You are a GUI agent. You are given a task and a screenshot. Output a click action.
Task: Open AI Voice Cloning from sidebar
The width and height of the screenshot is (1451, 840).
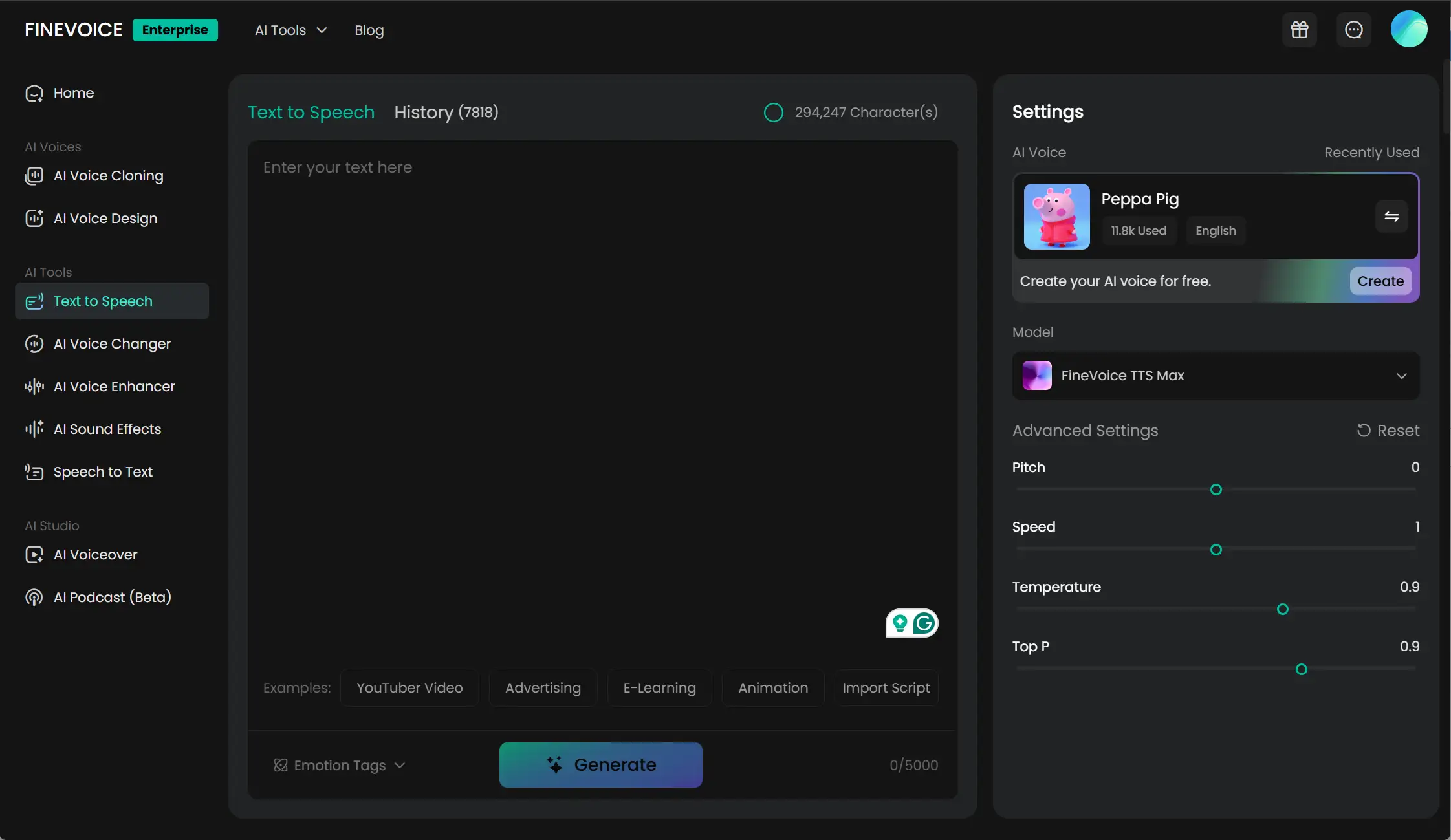tap(108, 176)
